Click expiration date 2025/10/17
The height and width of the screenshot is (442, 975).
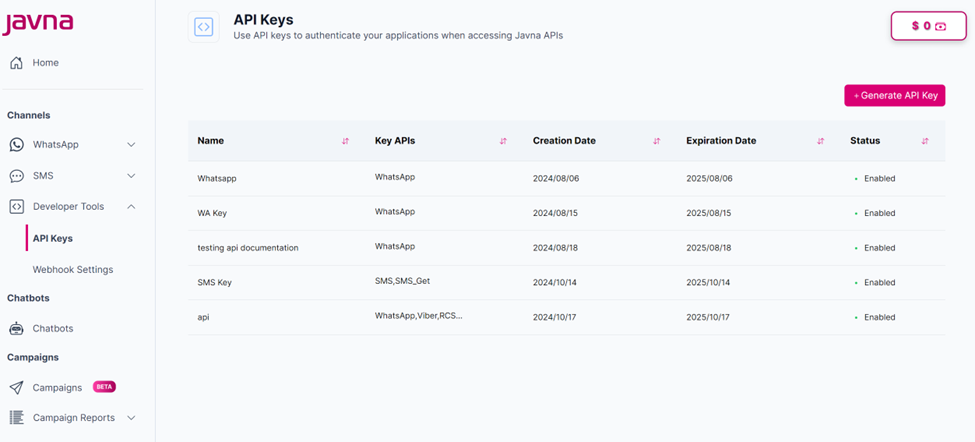tap(708, 317)
